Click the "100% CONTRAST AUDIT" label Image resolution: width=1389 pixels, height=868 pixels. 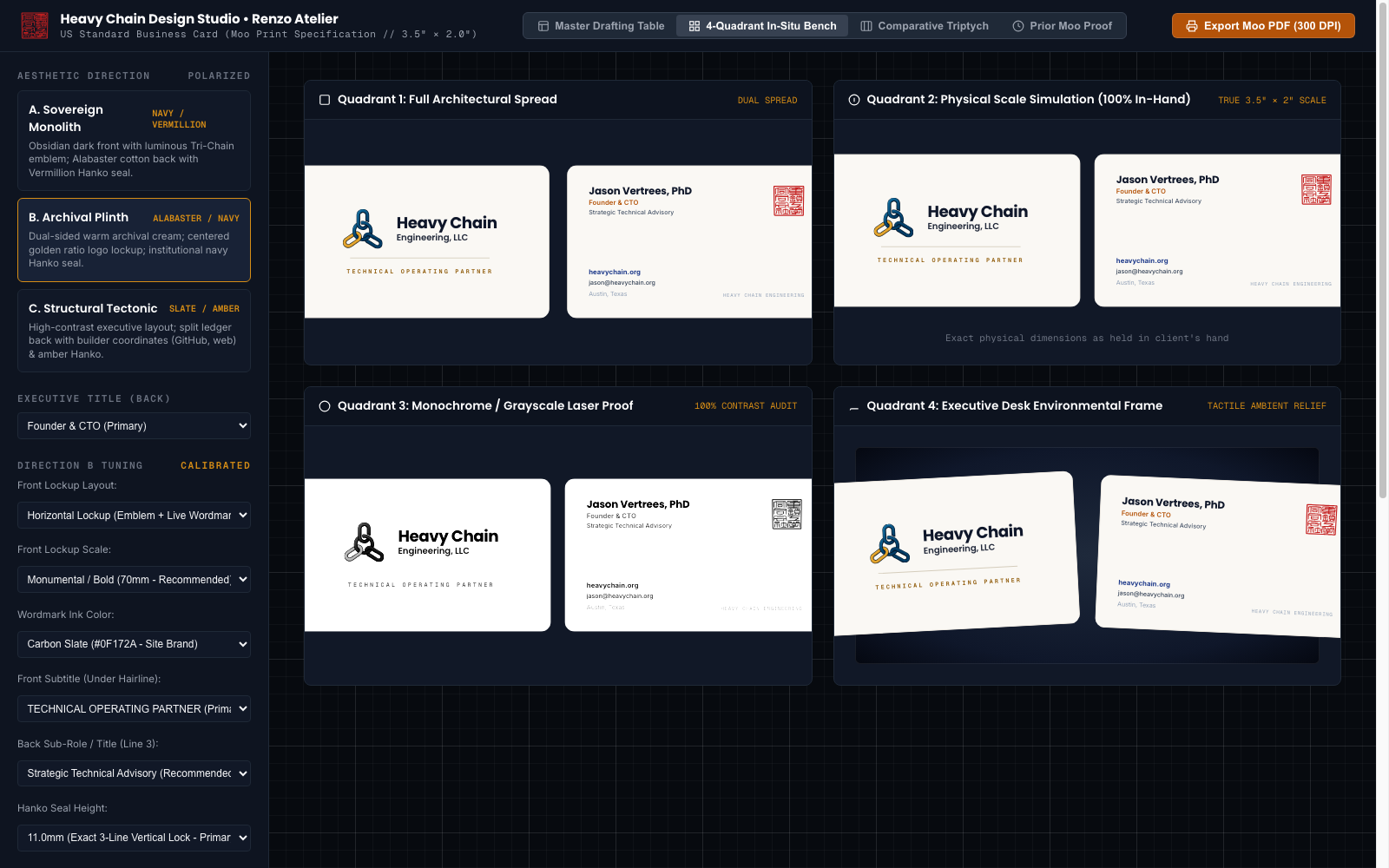(x=746, y=406)
